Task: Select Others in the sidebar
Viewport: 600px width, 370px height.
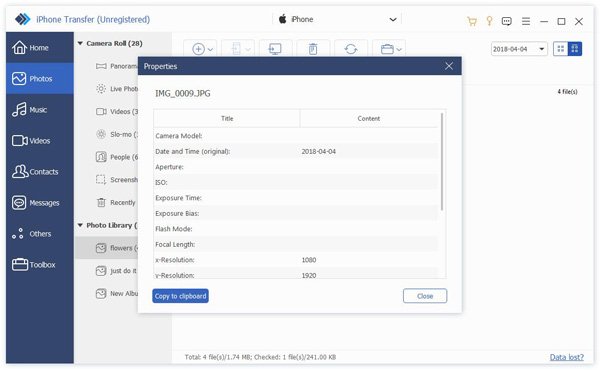Action: (40, 234)
